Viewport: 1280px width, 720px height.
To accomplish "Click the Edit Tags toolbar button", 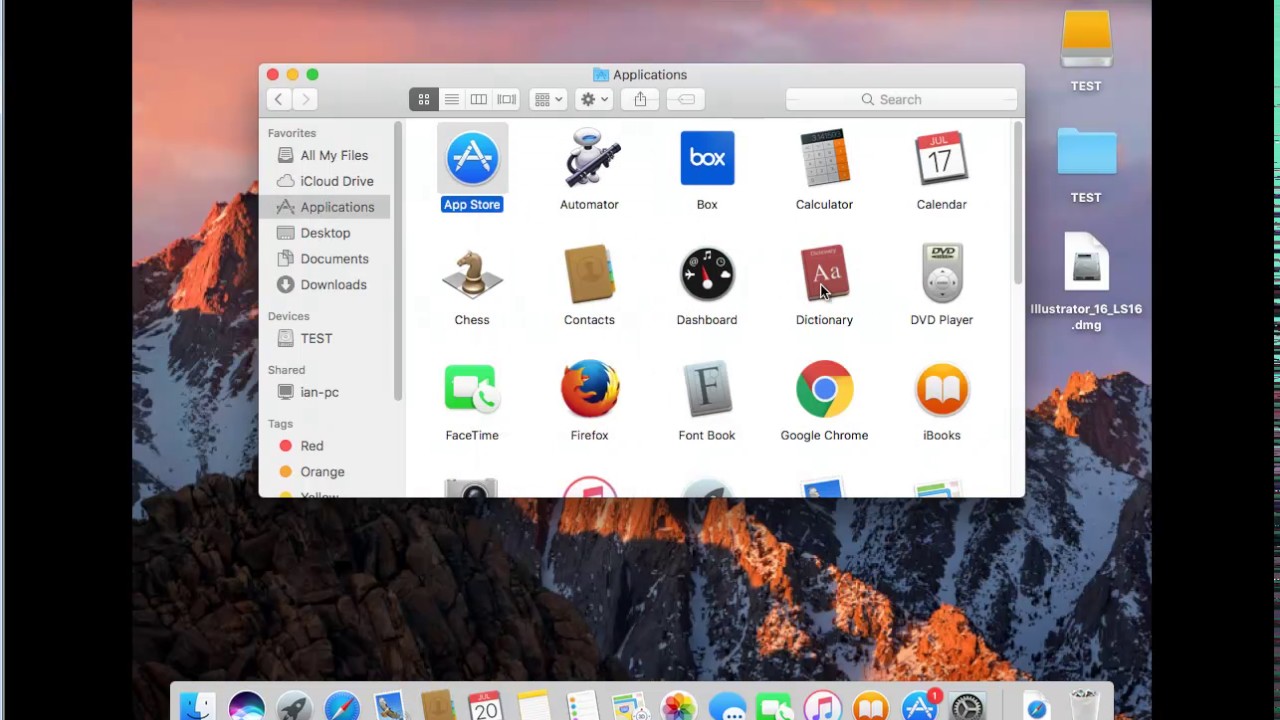I will click(x=686, y=99).
